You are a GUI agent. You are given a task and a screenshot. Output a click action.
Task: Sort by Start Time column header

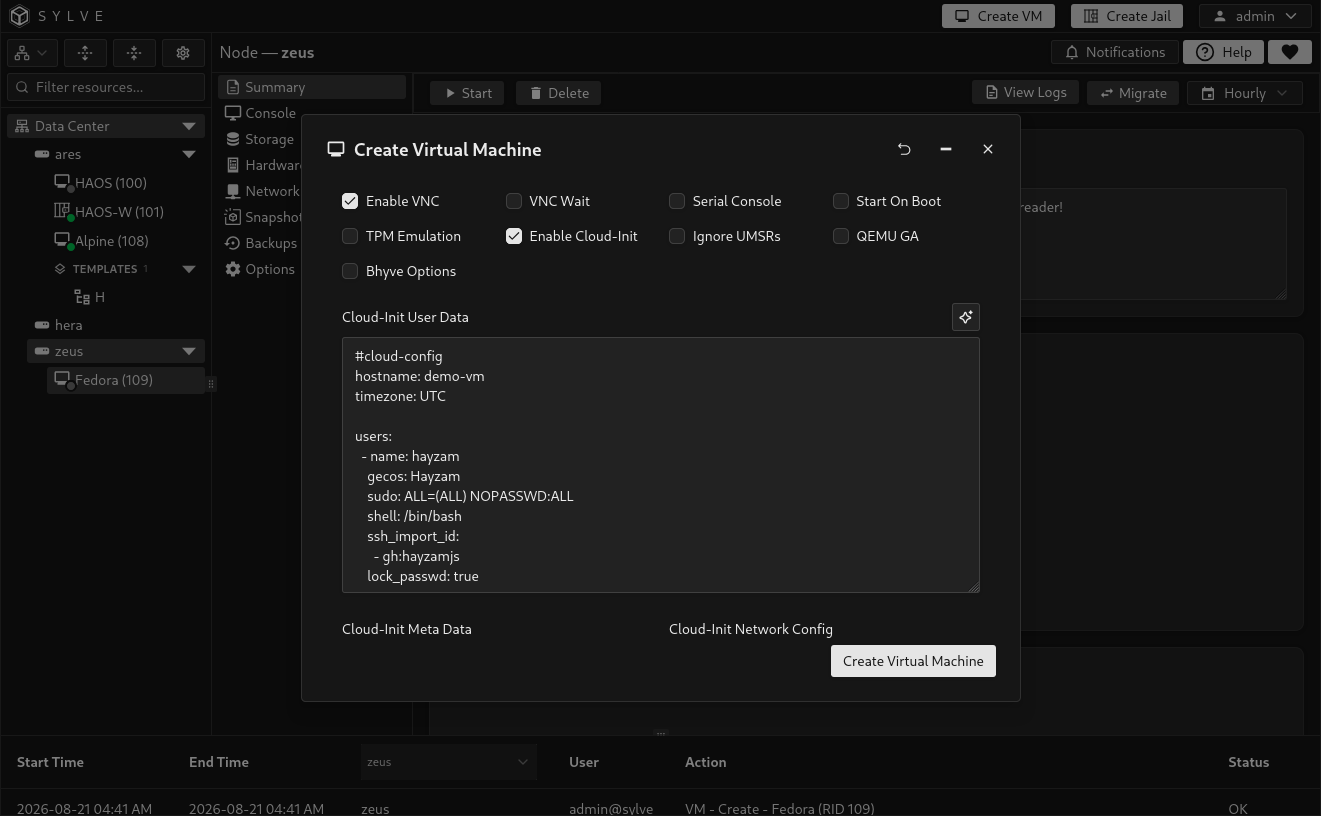click(x=50, y=762)
